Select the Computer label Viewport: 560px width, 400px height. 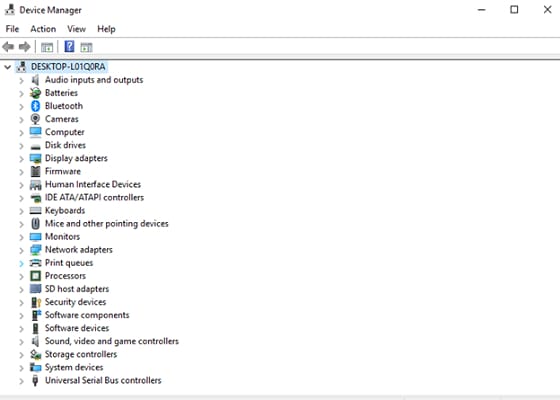click(65, 132)
